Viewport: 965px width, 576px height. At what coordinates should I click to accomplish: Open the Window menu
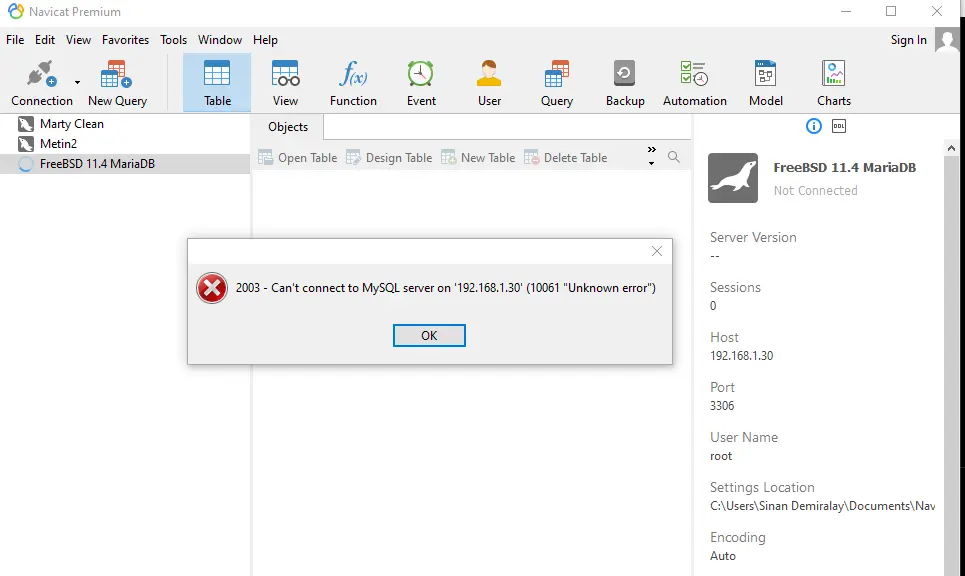(220, 40)
